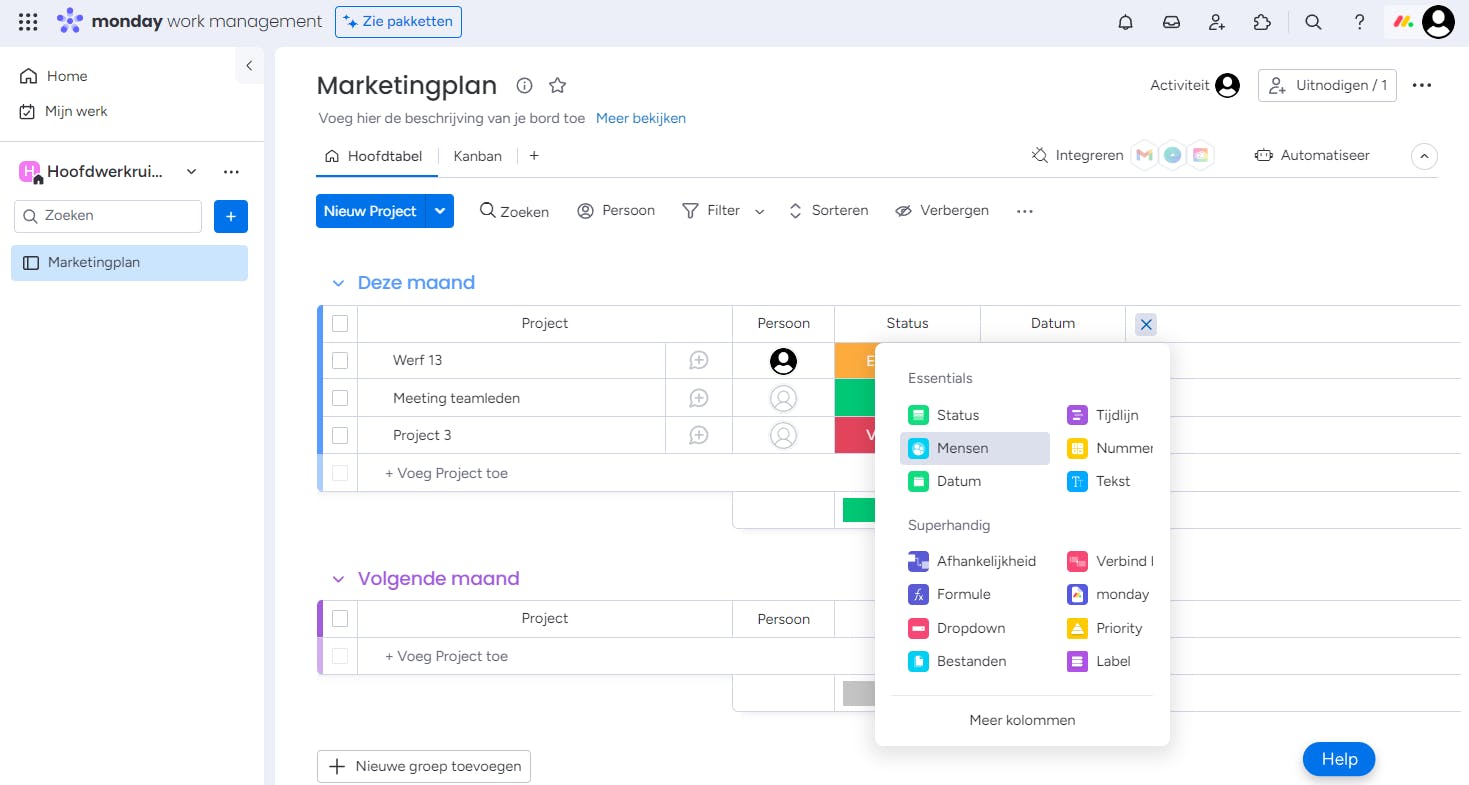Switch to the Kanban tab
Image resolution: width=1469 pixels, height=785 pixels.
coord(477,156)
